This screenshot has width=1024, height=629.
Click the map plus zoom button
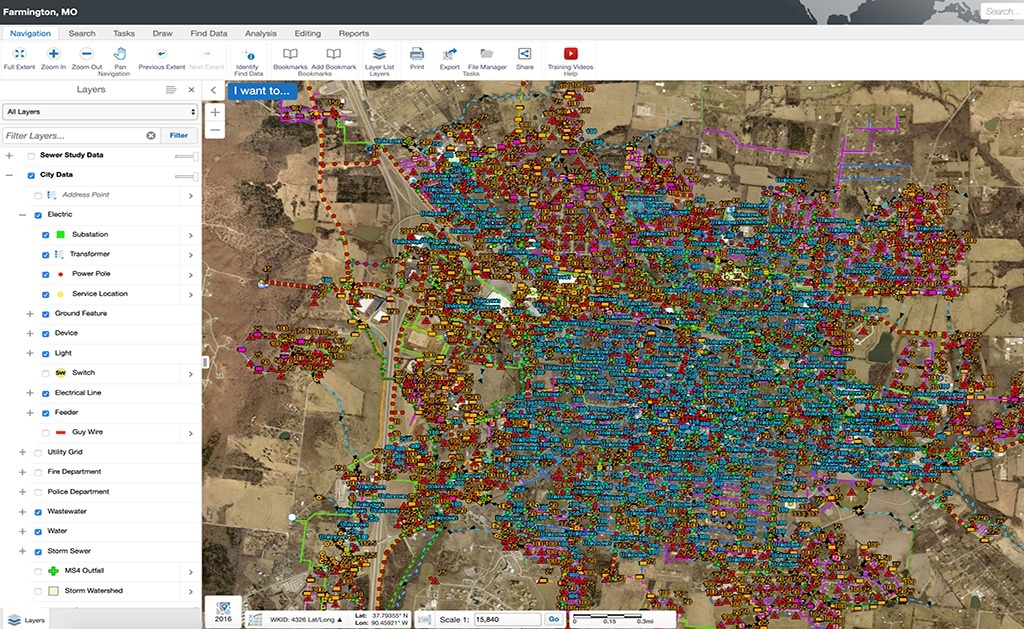coord(215,112)
